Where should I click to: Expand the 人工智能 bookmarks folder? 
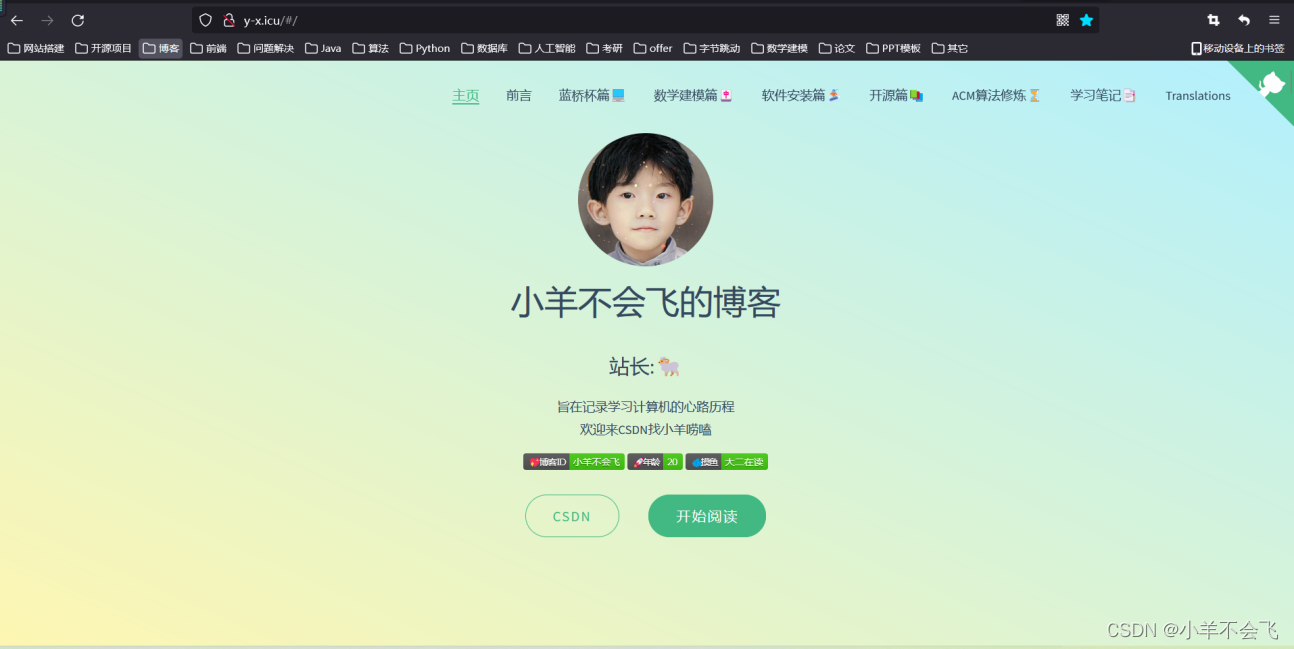pos(547,48)
